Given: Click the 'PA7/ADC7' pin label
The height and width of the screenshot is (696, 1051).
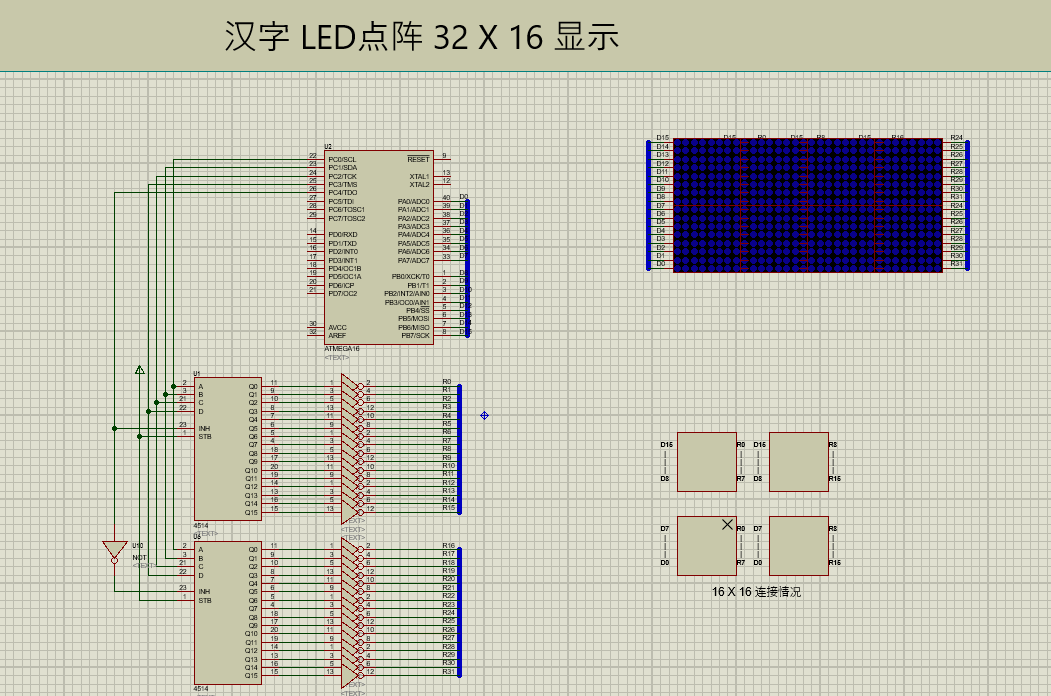Looking at the screenshot, I should (414, 260).
